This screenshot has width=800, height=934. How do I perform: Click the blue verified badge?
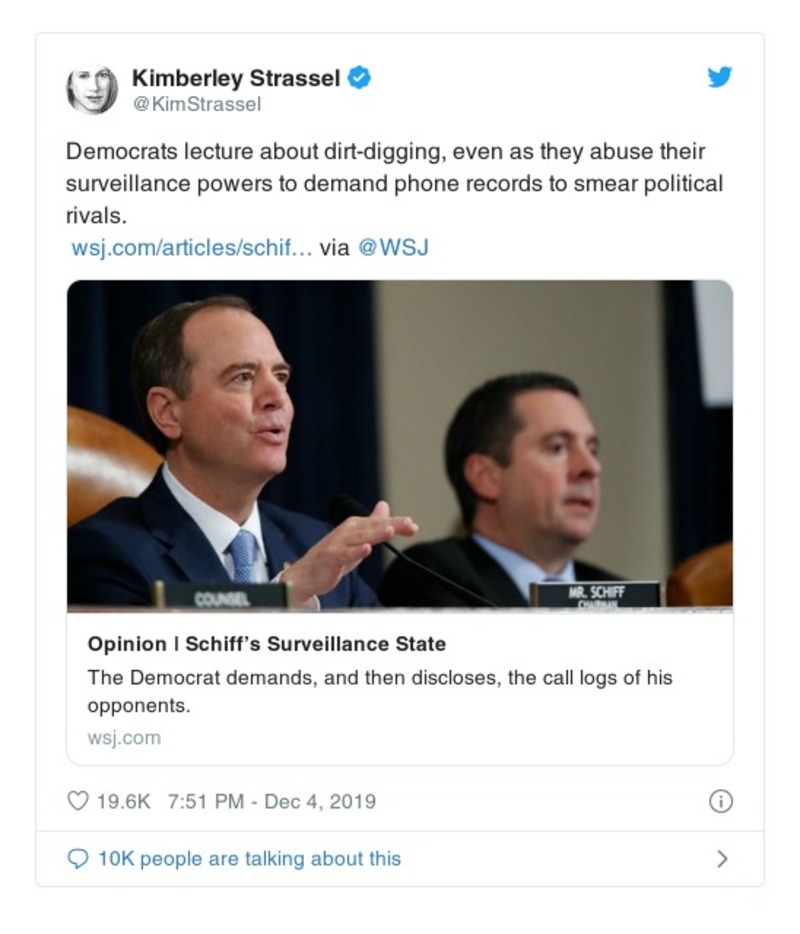tap(359, 77)
